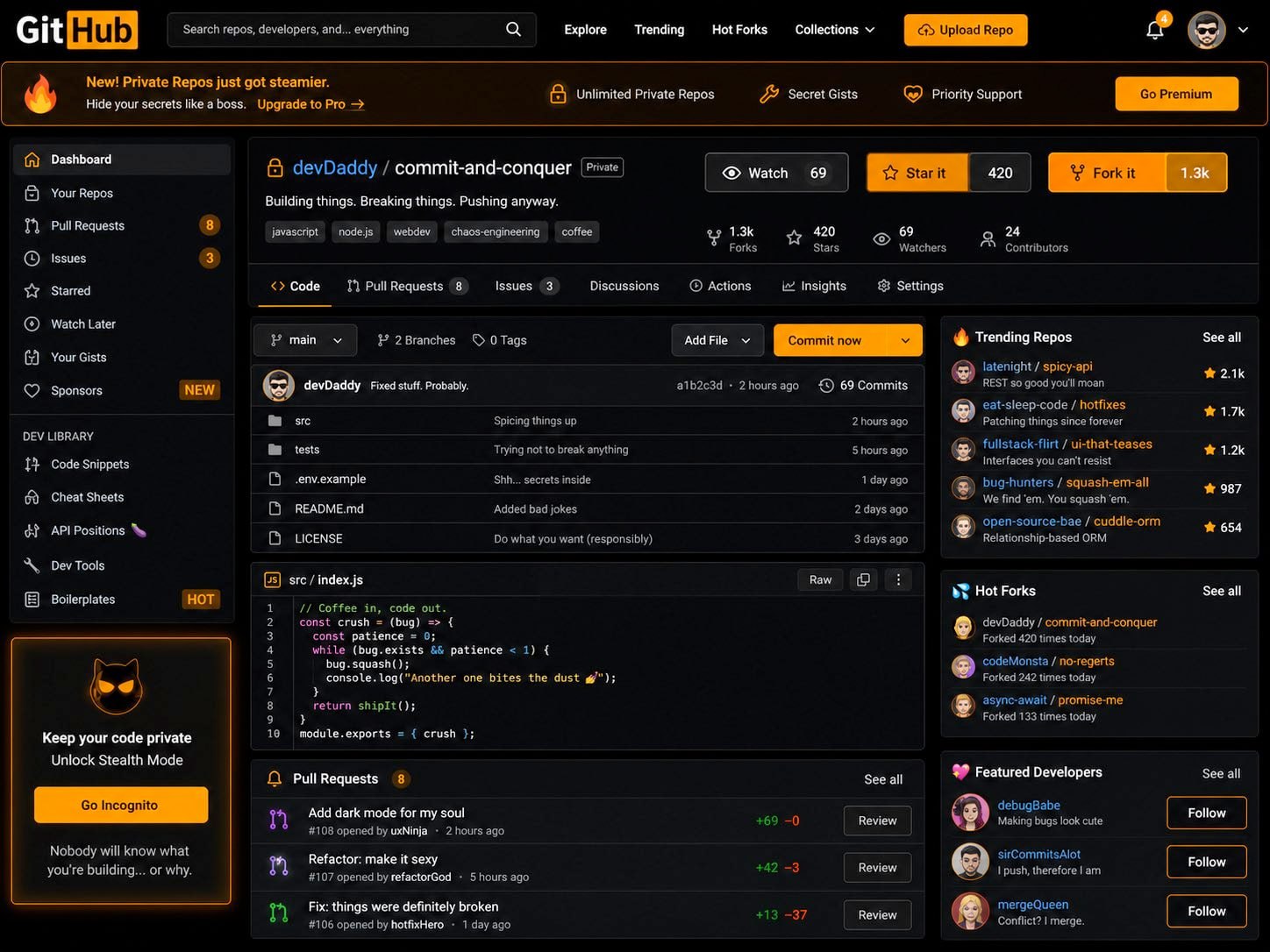Click the Watch Later clock icon
The width and height of the screenshot is (1270, 952).
32,324
